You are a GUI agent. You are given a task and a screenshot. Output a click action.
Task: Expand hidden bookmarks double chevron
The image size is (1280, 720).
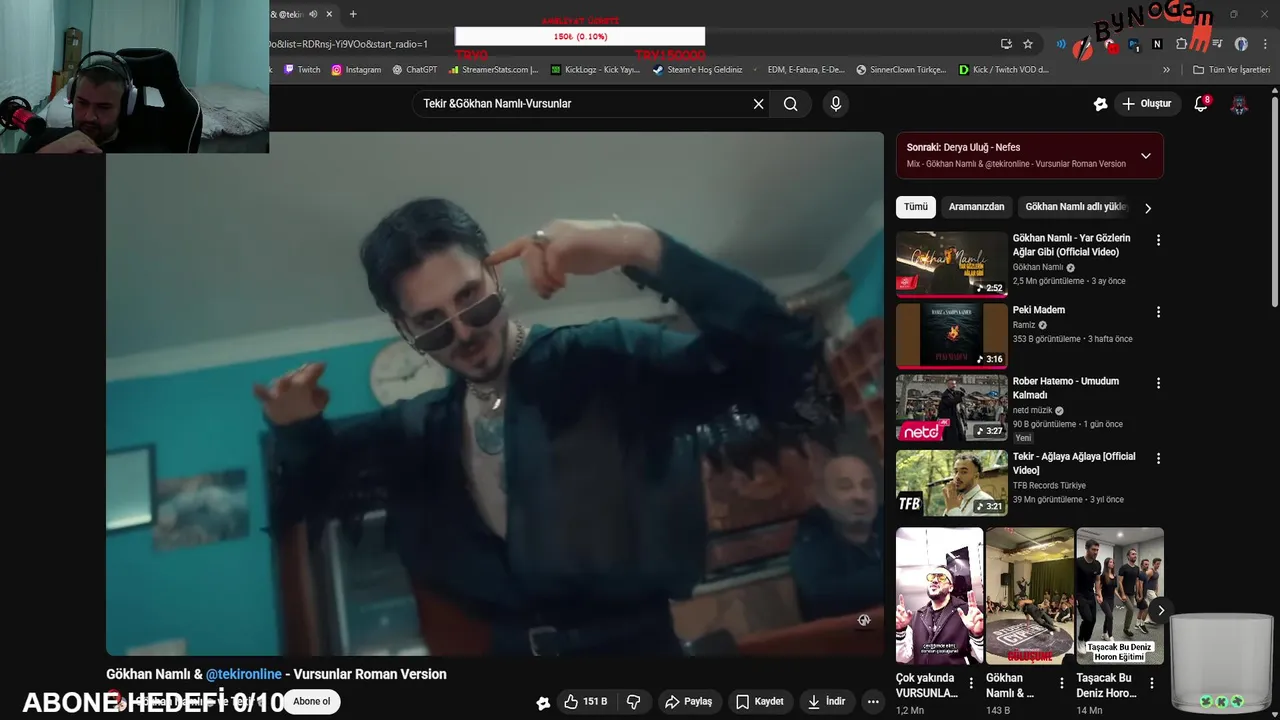[x=1166, y=70]
